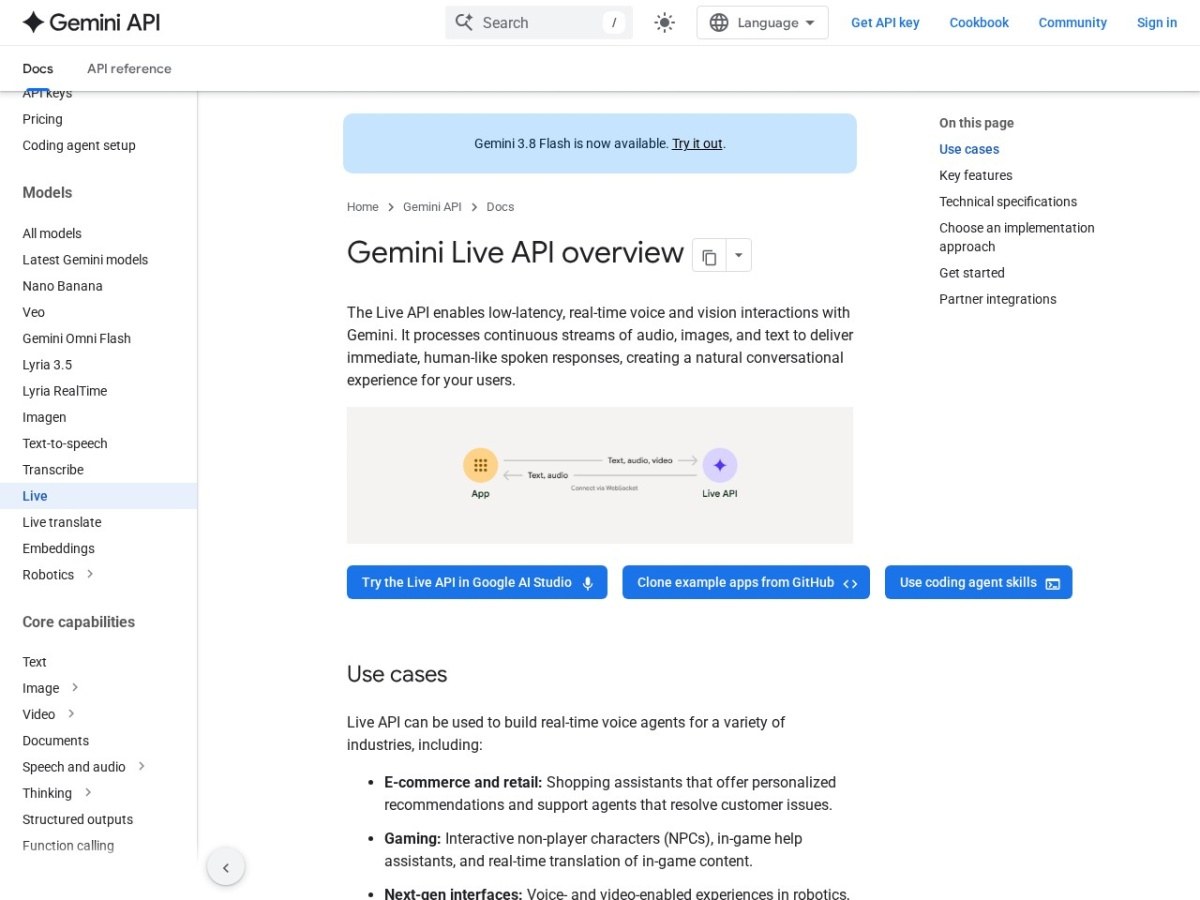The image size is (1200, 900).
Task: Open Veo in sidebar
Action: click(33, 312)
